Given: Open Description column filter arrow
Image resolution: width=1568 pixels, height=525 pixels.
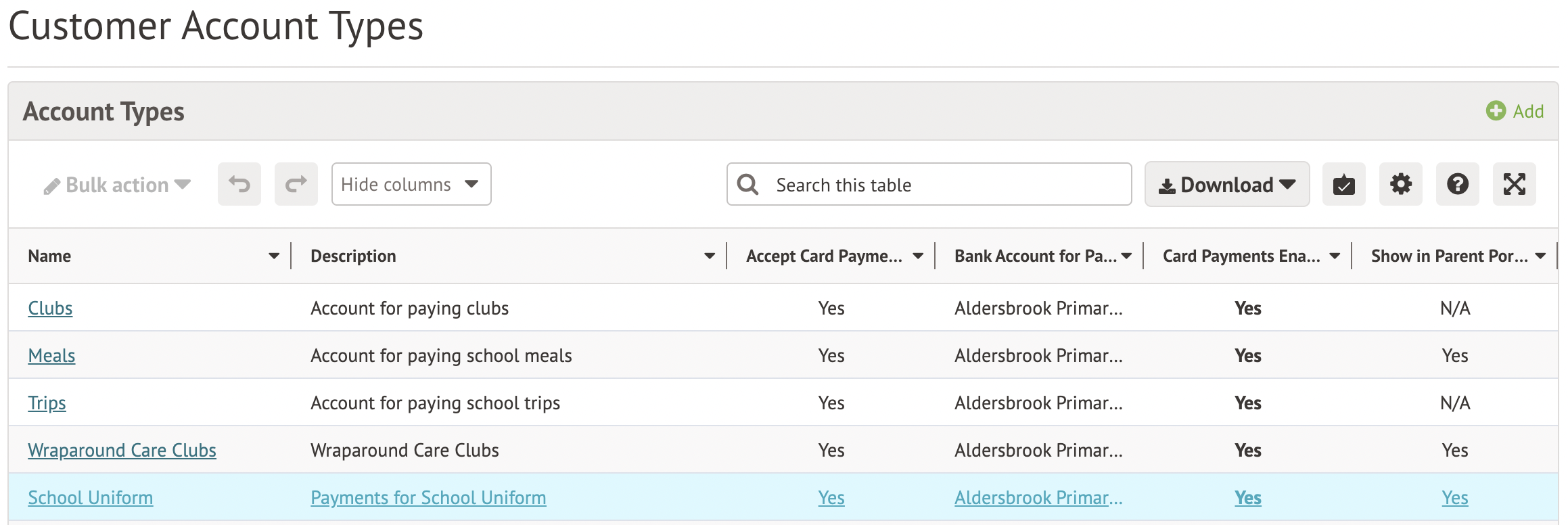Looking at the screenshot, I should coord(709,256).
